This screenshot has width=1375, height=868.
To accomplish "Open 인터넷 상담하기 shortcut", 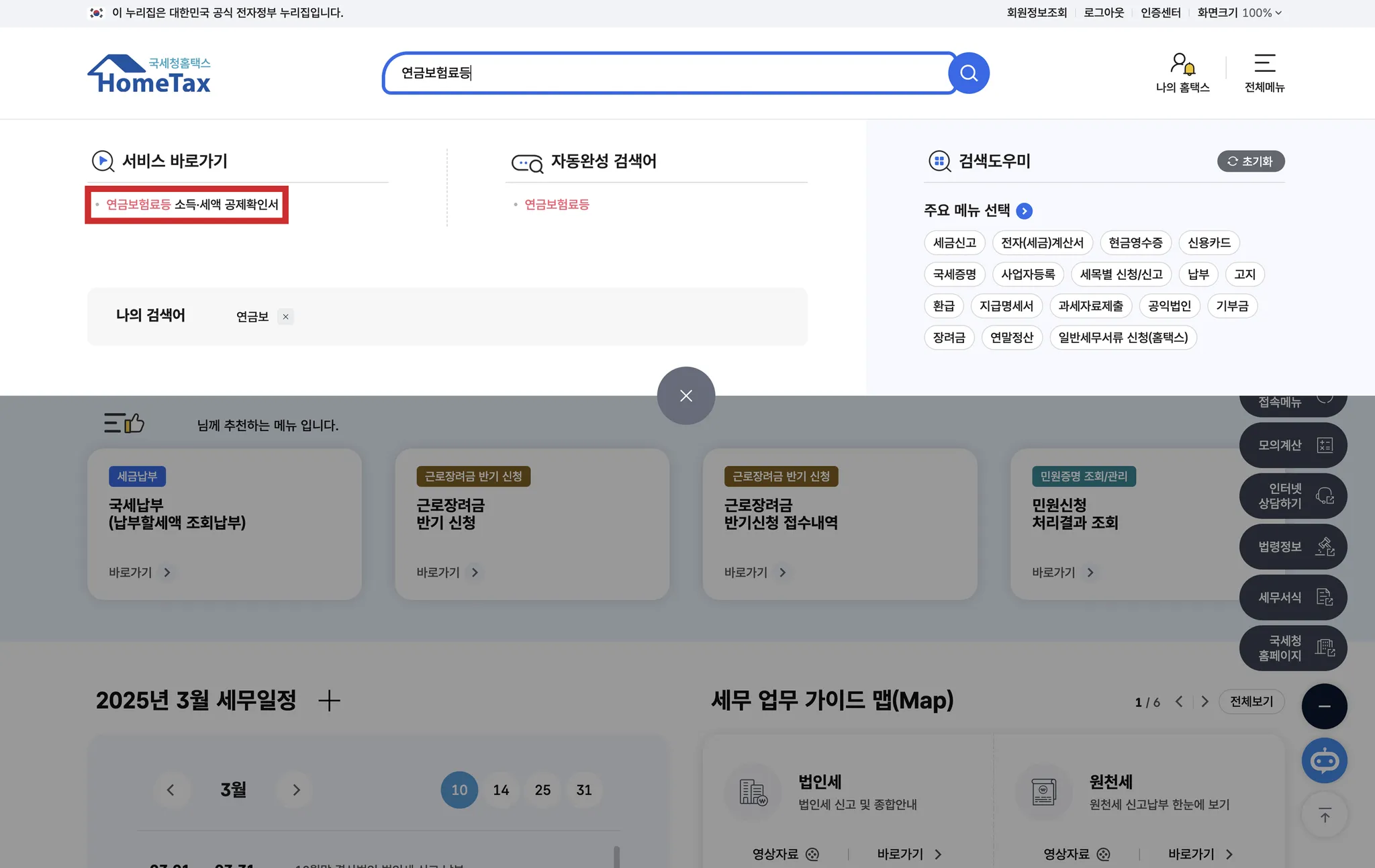I will click(1292, 496).
